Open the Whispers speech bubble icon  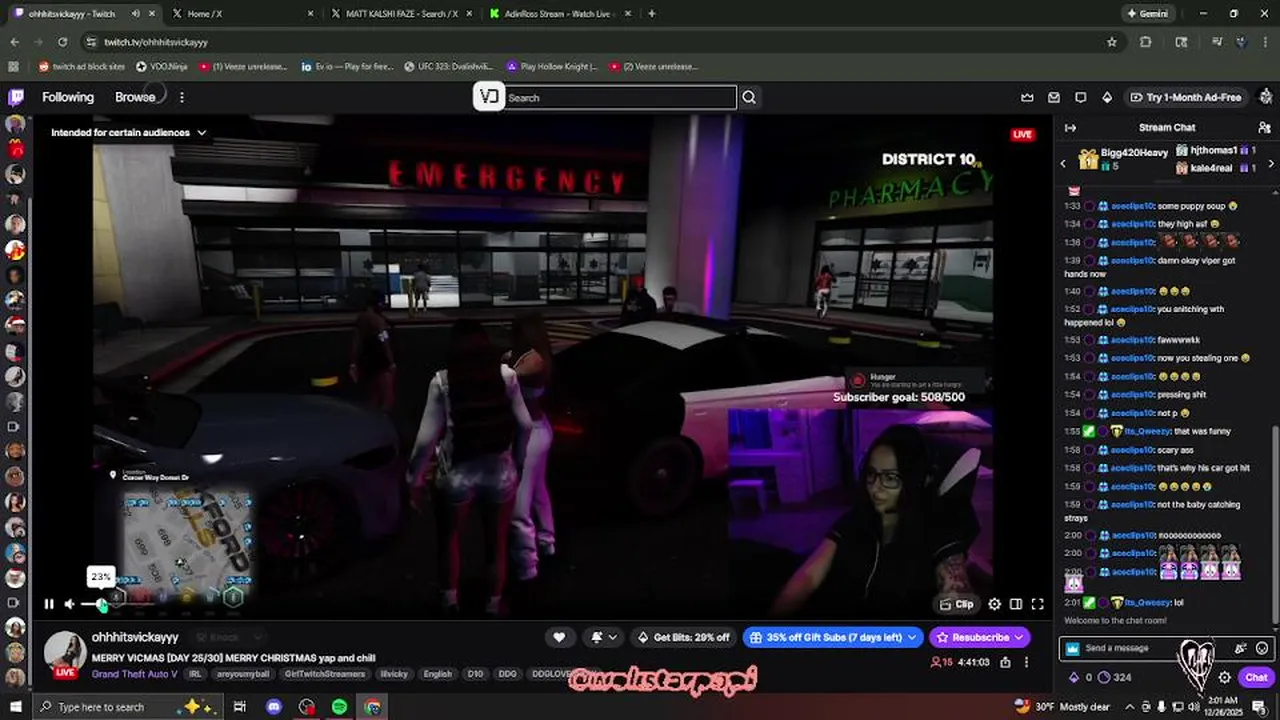point(1080,97)
